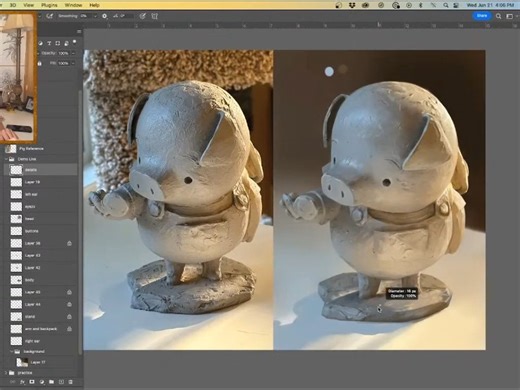Filter layers by type text

click(x=49, y=43)
